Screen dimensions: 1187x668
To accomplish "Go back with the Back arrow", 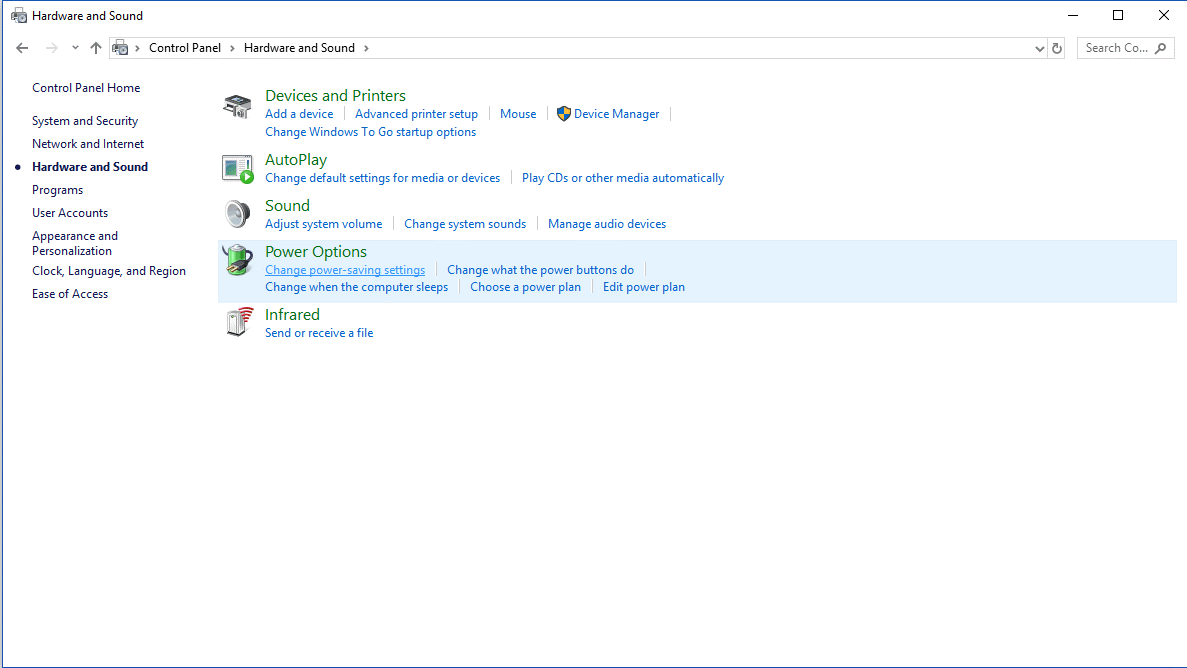I will (22, 48).
